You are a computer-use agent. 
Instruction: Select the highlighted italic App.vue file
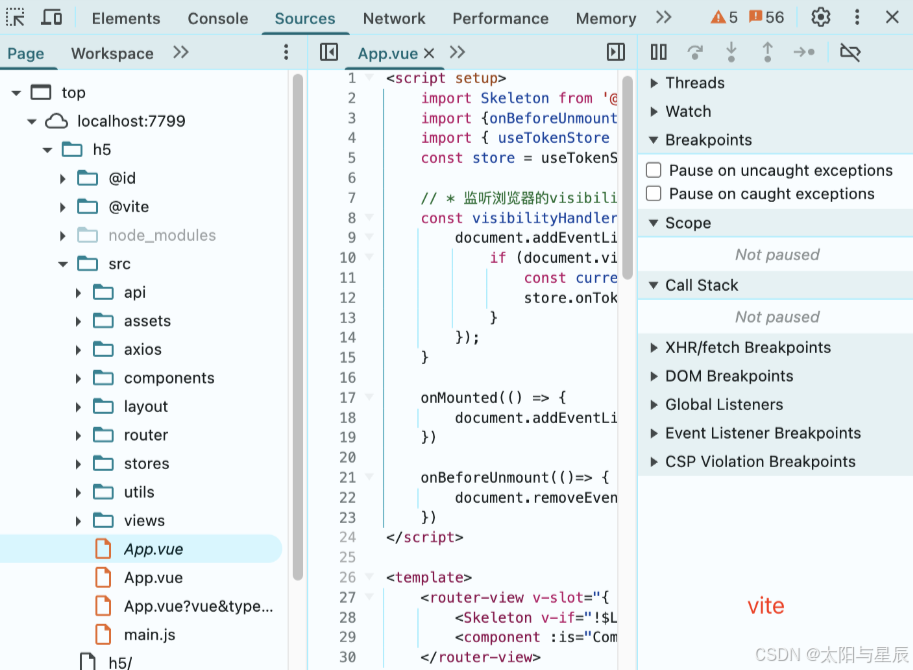point(141,549)
